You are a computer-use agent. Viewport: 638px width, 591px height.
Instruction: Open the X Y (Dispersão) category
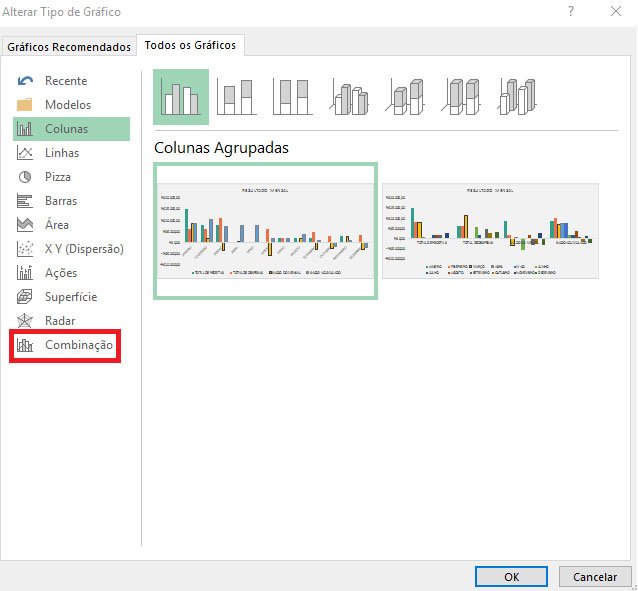(83, 249)
